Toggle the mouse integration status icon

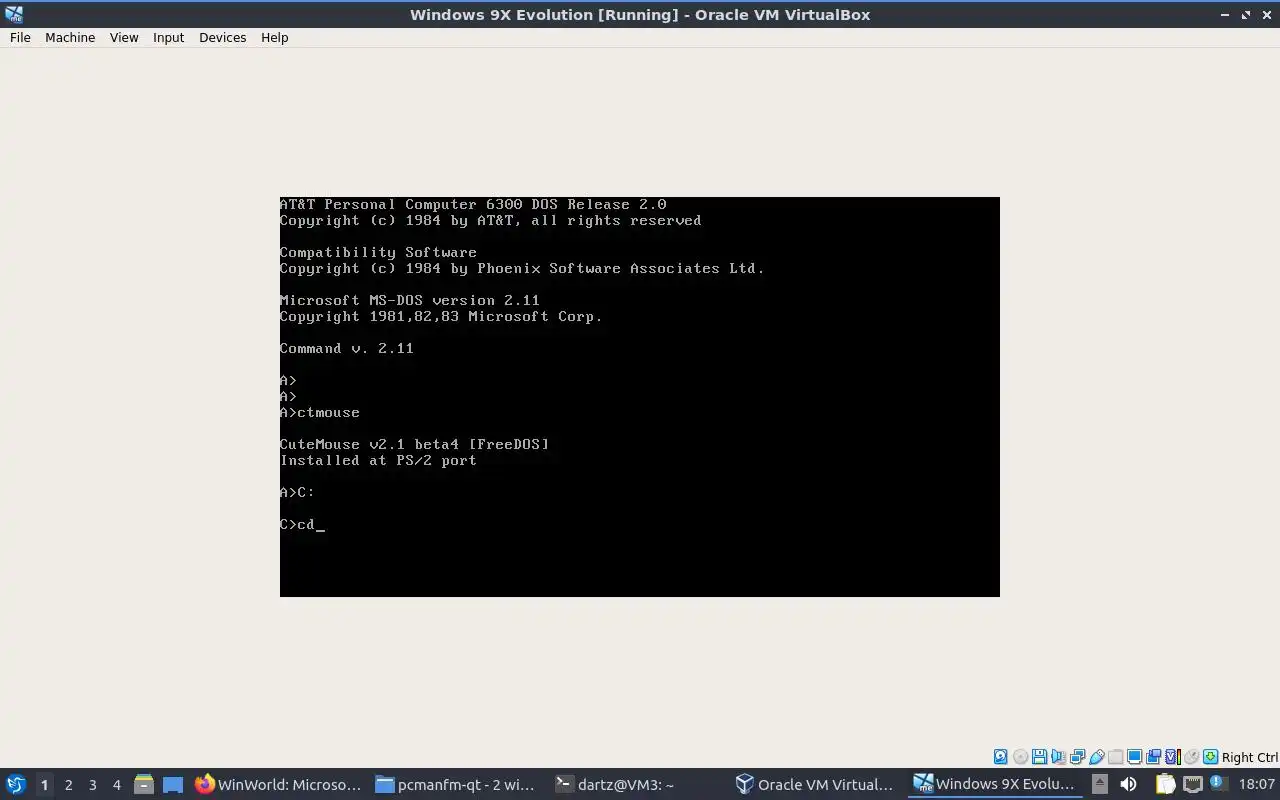point(1191,757)
